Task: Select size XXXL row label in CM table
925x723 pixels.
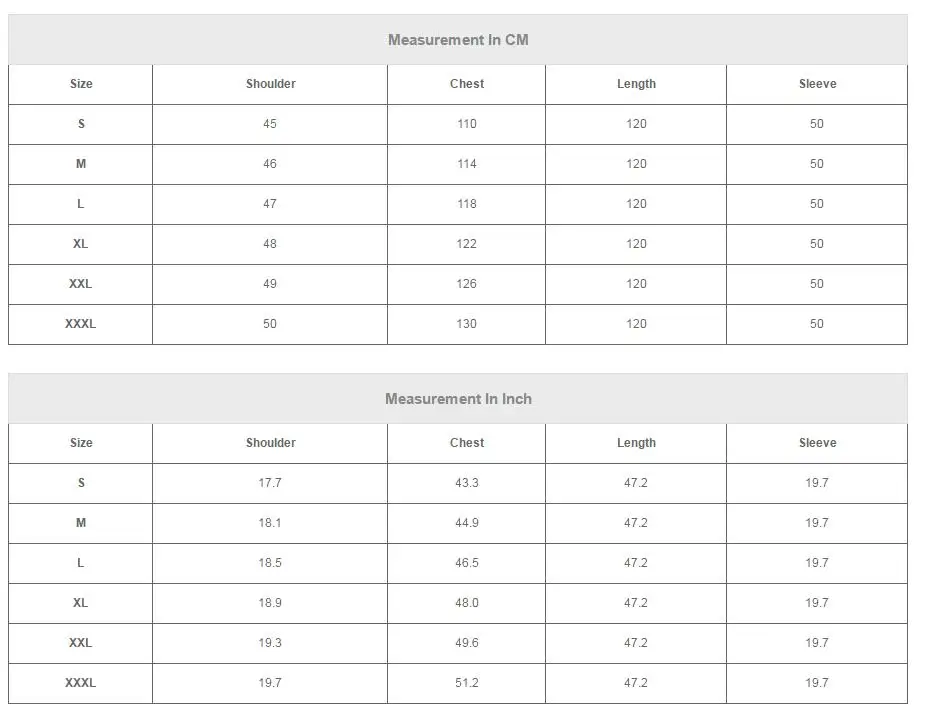Action: (80, 324)
